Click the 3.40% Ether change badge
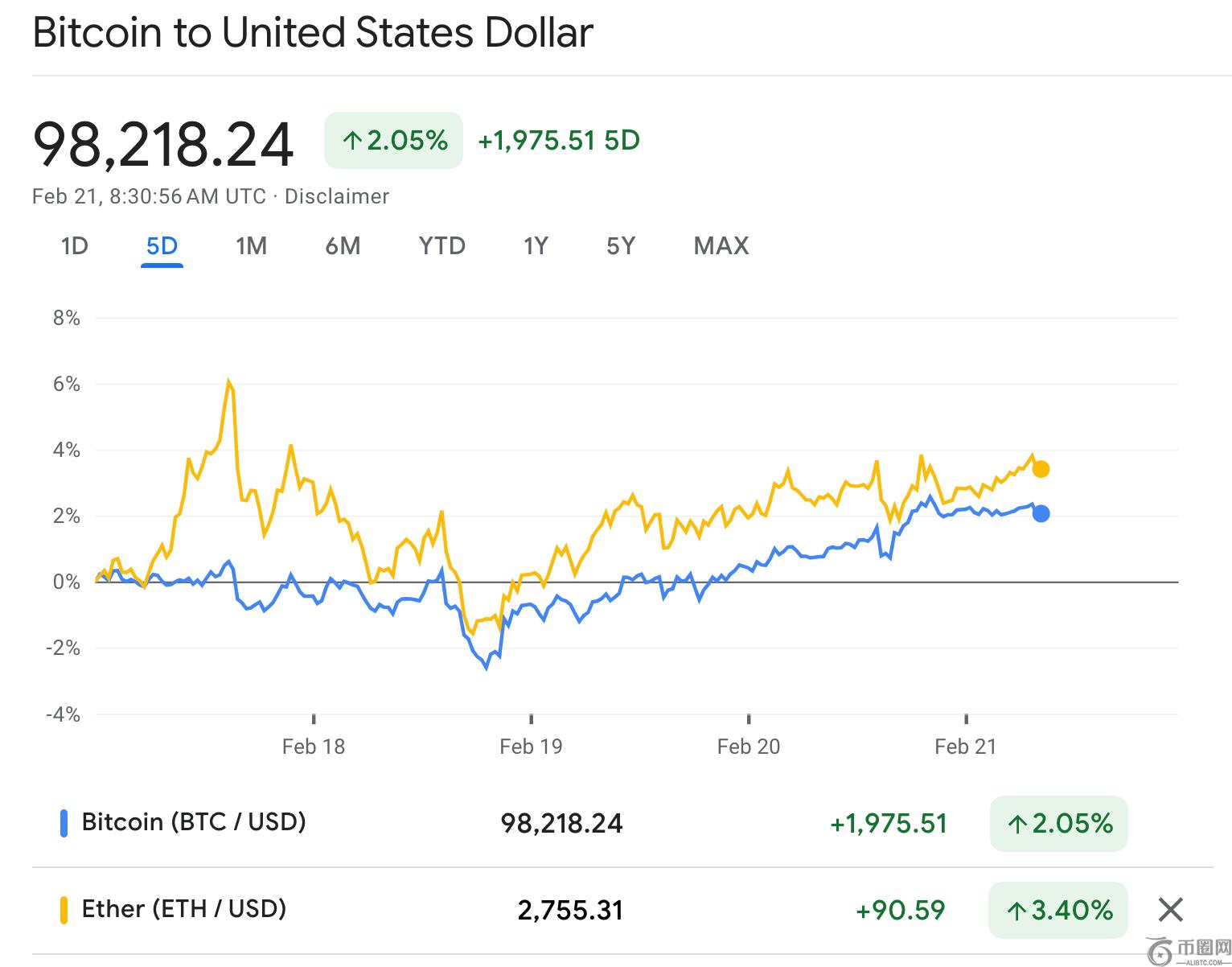The width and height of the screenshot is (1232, 967). click(x=1058, y=910)
